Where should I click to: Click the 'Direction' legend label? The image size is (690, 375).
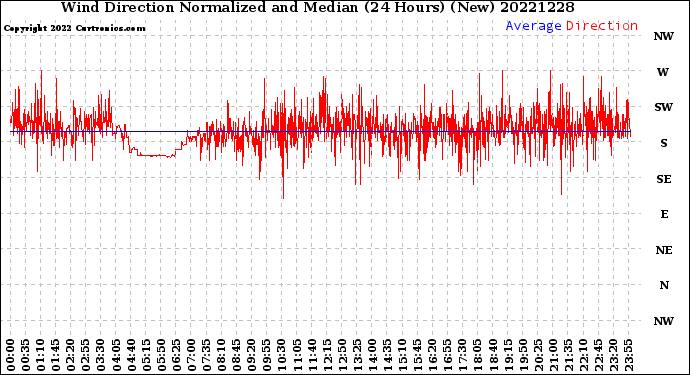pos(602,26)
